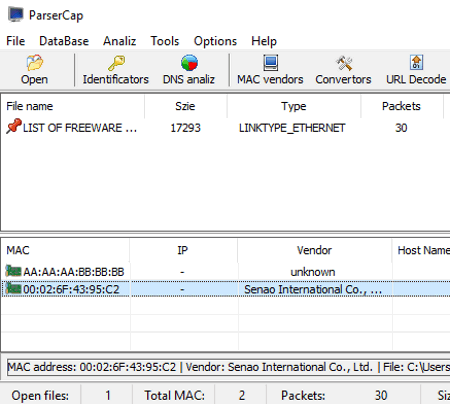This screenshot has height=404, width=450.
Task: Sort files by the Szie column header
Action: pyautogui.click(x=186, y=106)
